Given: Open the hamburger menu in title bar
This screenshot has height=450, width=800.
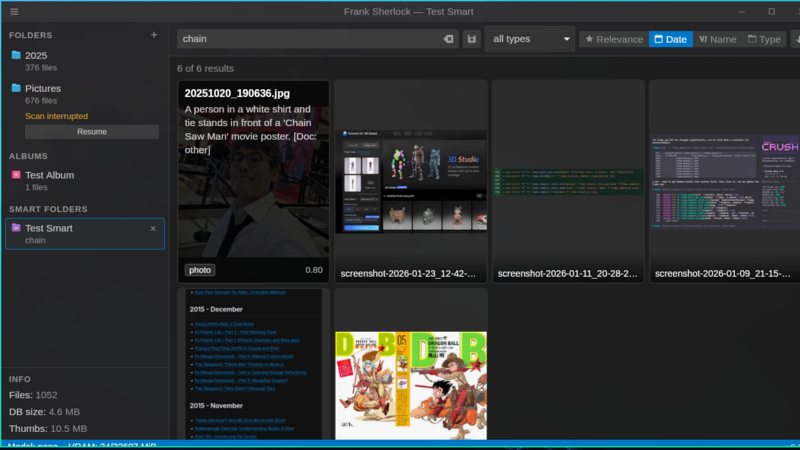Looking at the screenshot, I should (14, 11).
